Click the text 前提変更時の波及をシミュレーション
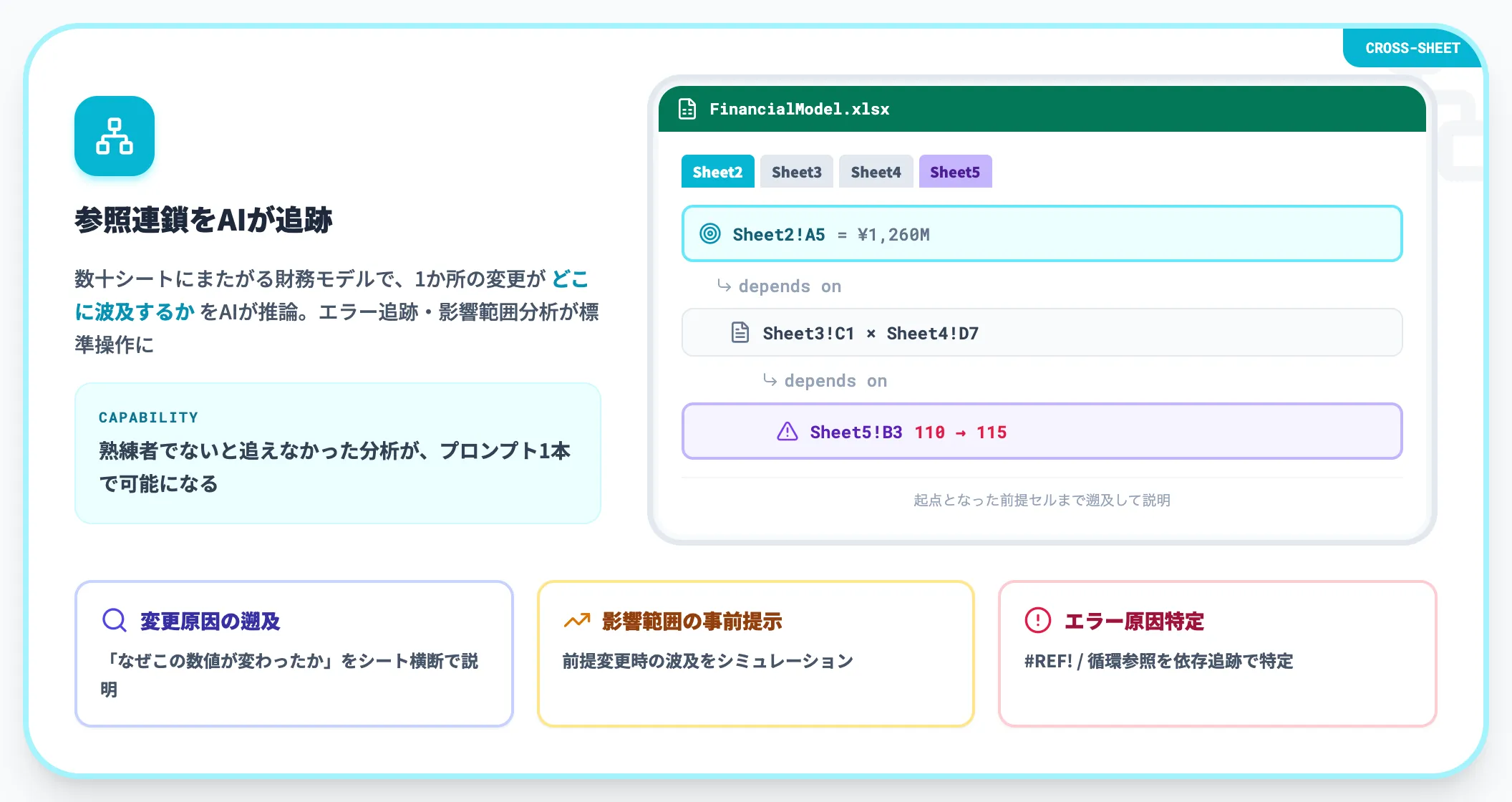Viewport: 1512px width, 802px height. [x=707, y=661]
